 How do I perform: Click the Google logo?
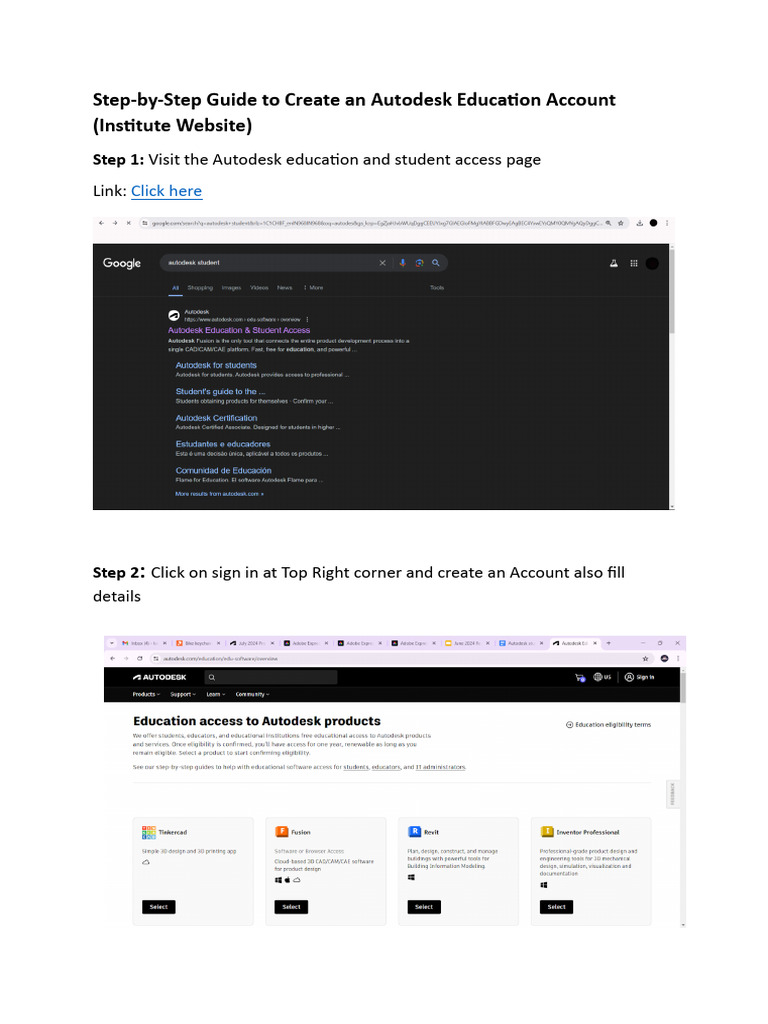point(121,263)
